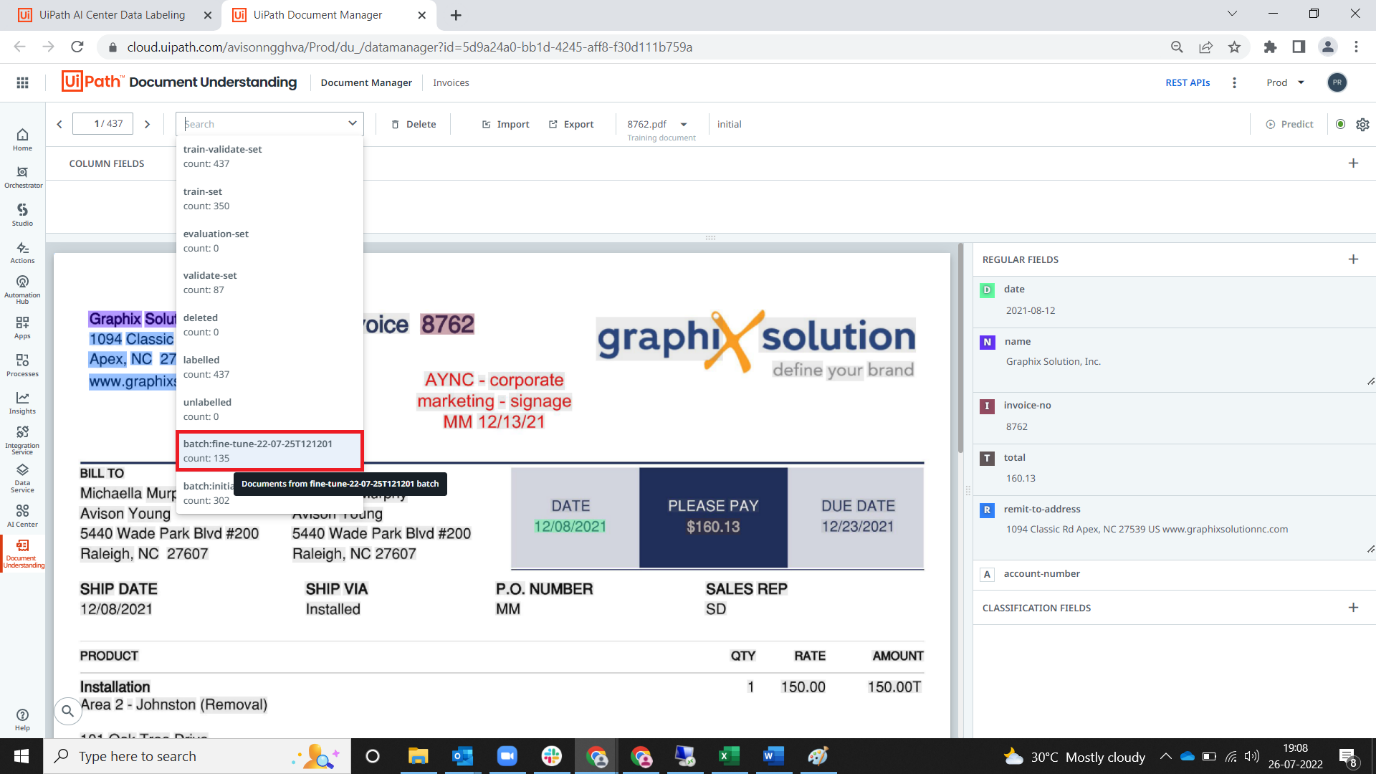Select the deleted filter option
The width and height of the screenshot is (1376, 774).
tap(269, 324)
